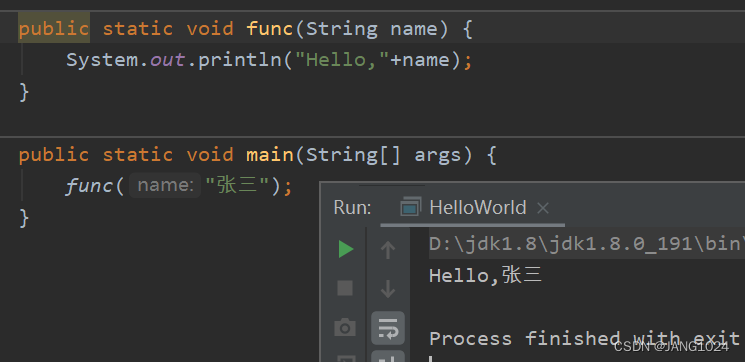Click the italic 'out' field reference
The width and height of the screenshot is (745, 362).
[168, 60]
